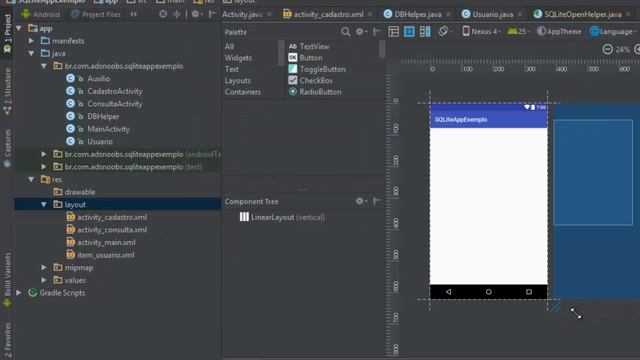Expand the mipmap folder

tap(44, 267)
